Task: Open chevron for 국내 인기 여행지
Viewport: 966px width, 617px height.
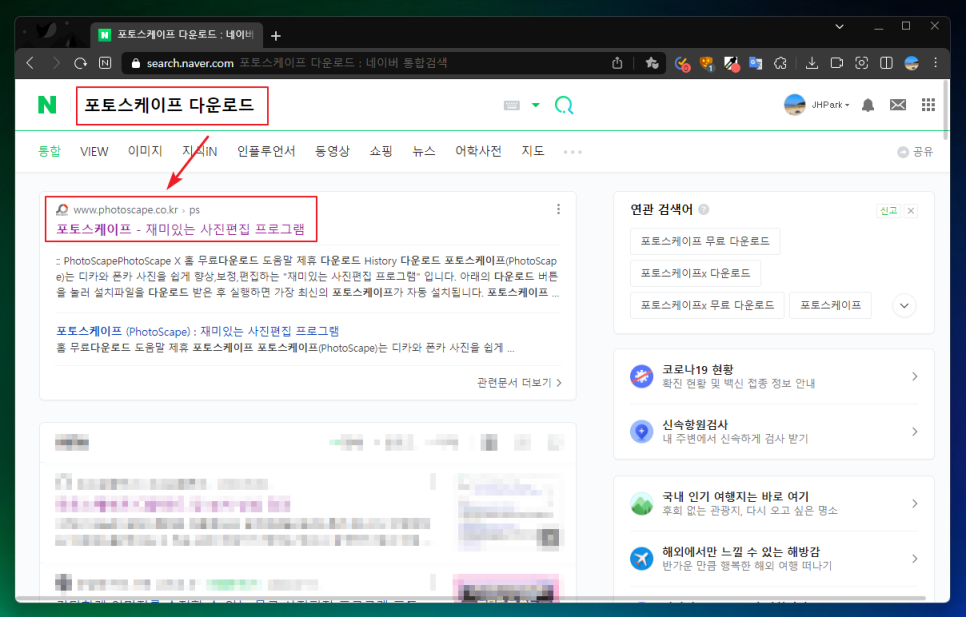Action: coord(915,504)
